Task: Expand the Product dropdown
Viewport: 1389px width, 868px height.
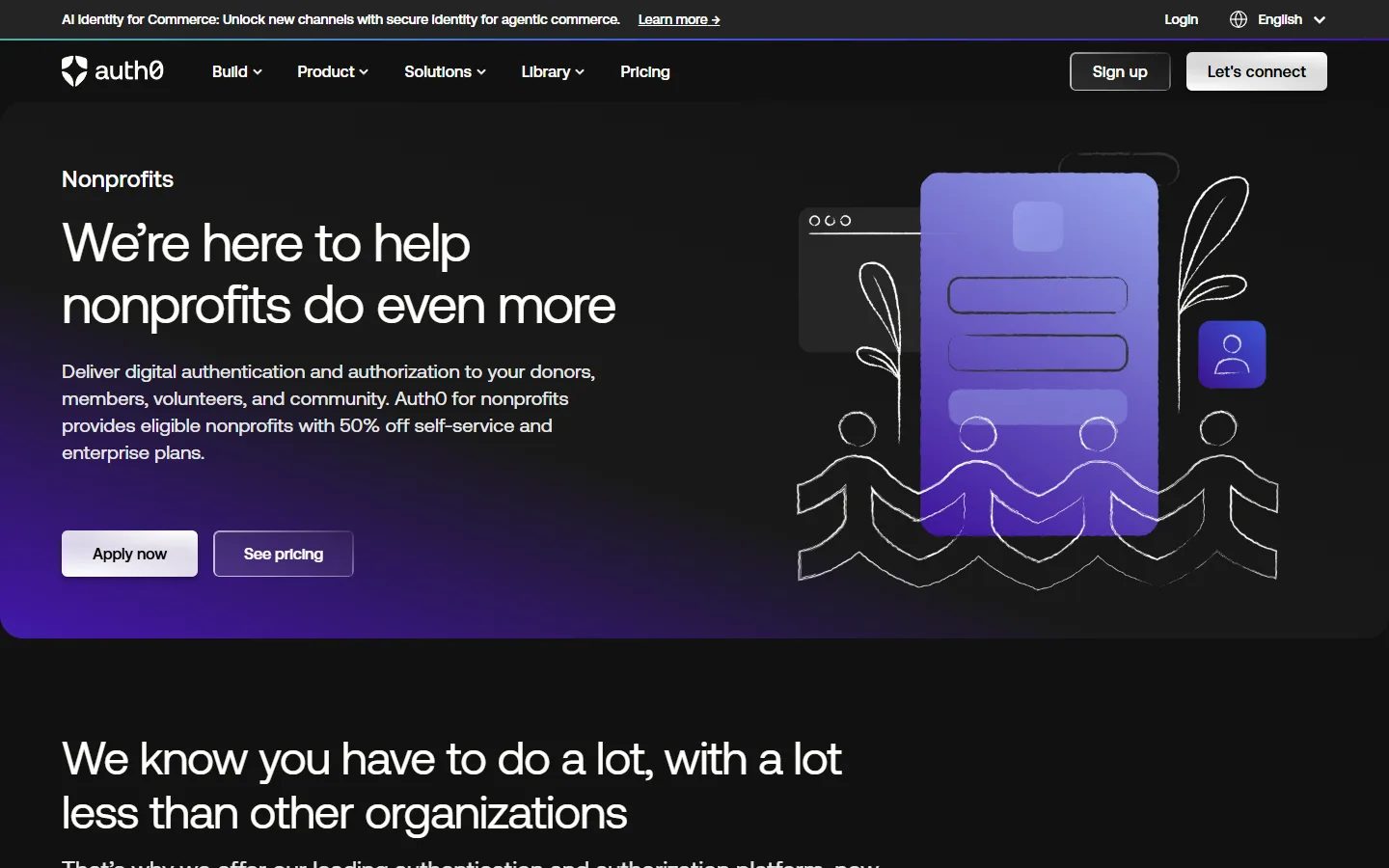Action: 333,71
